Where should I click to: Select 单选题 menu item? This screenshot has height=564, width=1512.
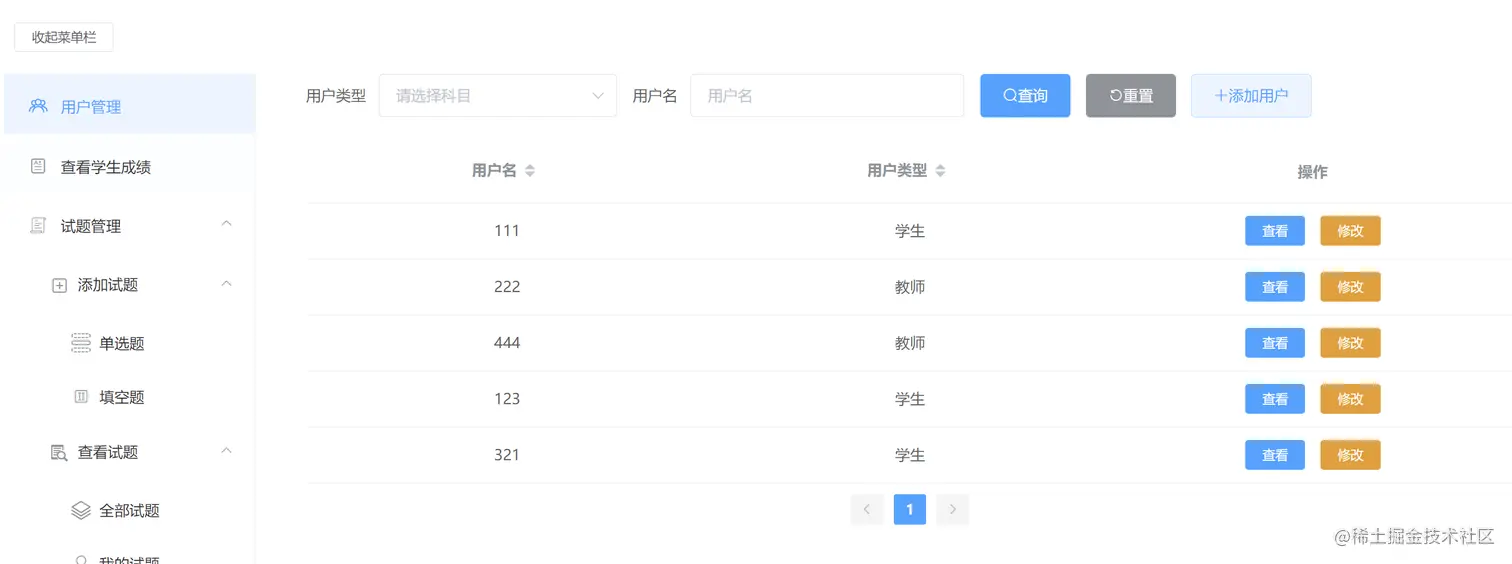point(130,343)
